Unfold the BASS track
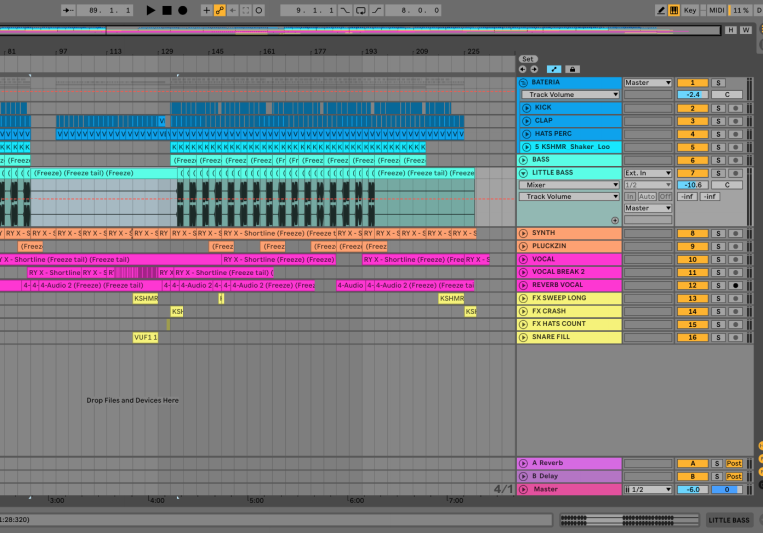 coord(524,160)
